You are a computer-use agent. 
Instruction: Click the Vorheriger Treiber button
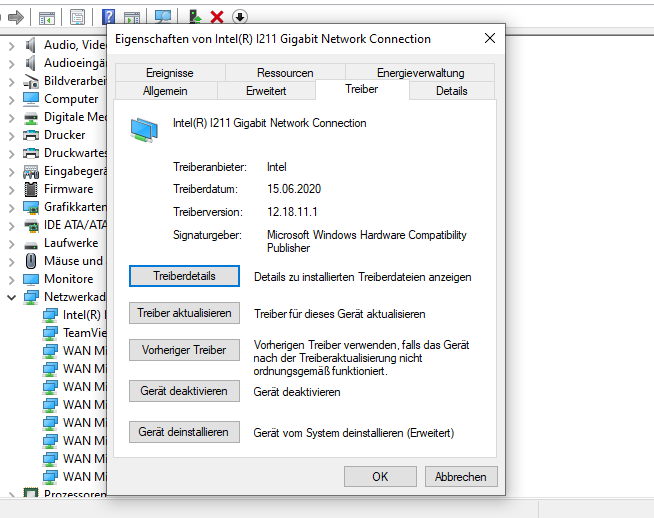pos(184,350)
